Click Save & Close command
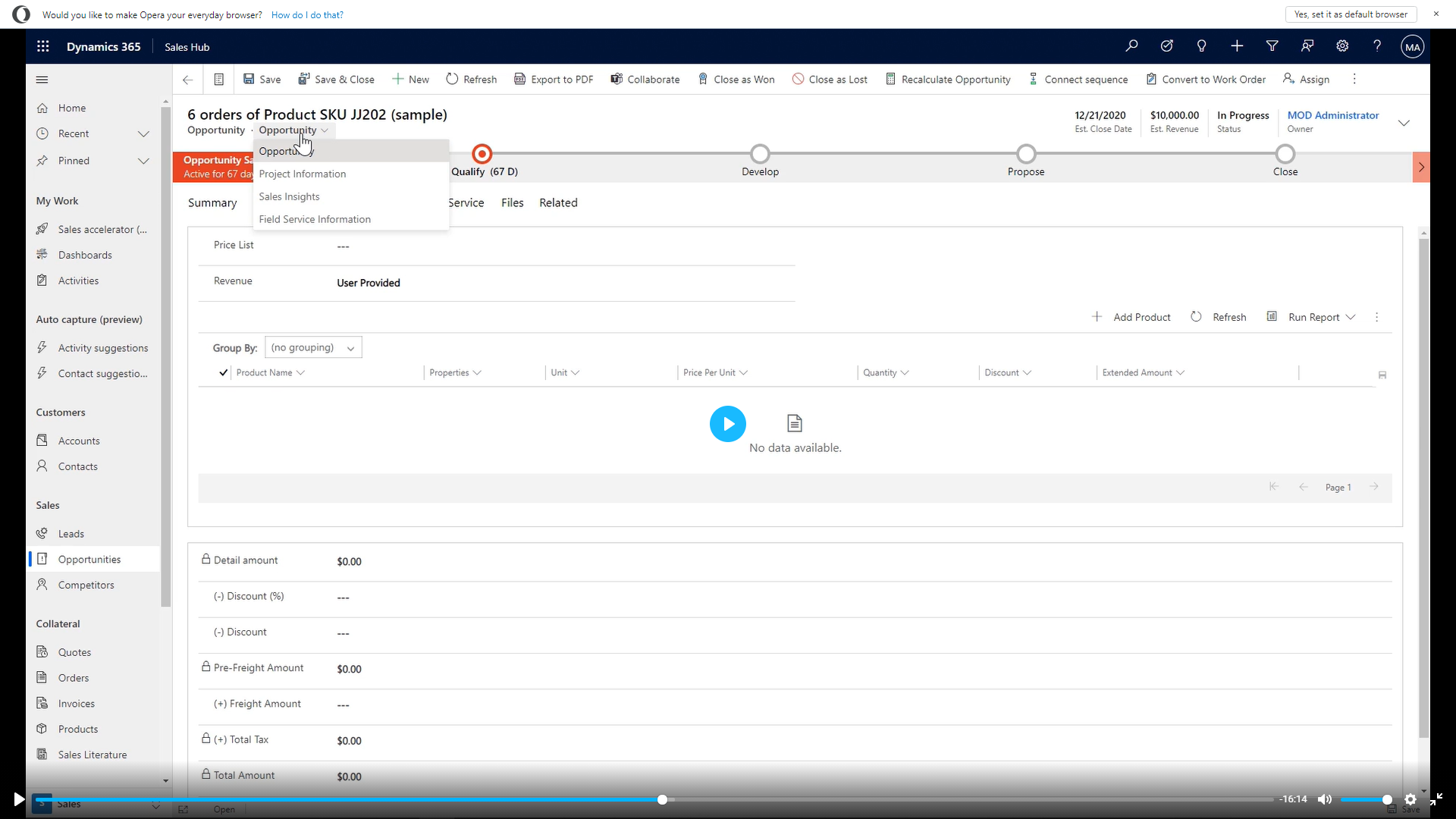 point(336,80)
